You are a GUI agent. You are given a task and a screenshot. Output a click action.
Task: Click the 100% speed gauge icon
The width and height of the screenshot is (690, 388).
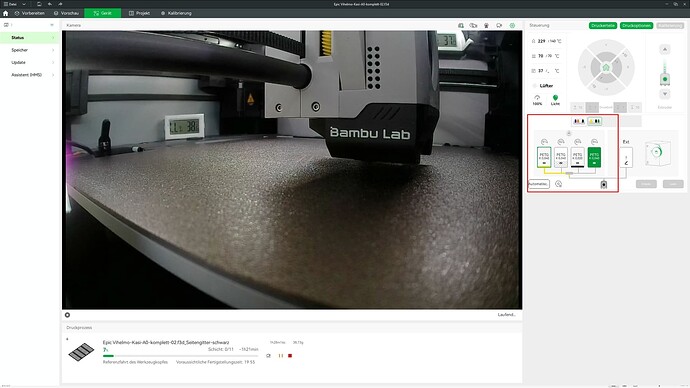click(537, 100)
